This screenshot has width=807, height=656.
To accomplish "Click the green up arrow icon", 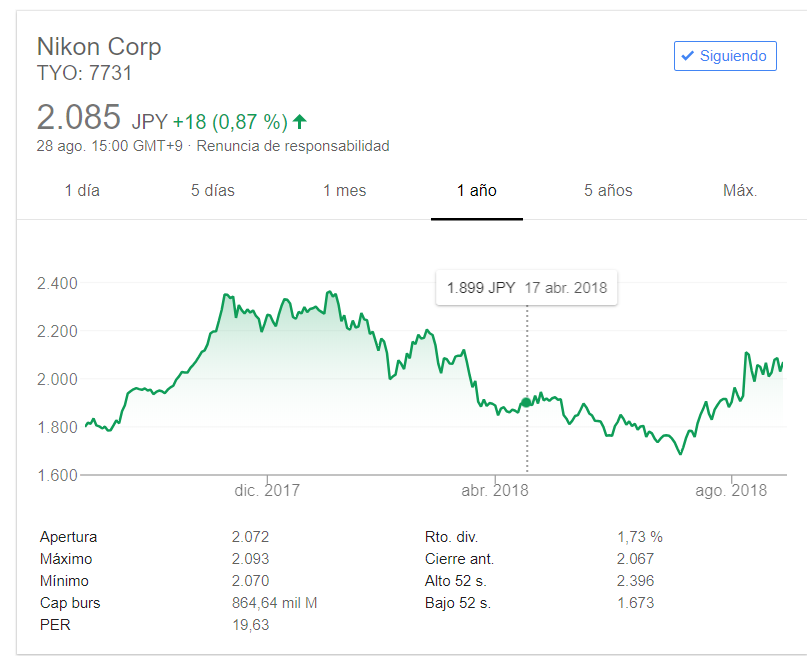I will [x=300, y=122].
